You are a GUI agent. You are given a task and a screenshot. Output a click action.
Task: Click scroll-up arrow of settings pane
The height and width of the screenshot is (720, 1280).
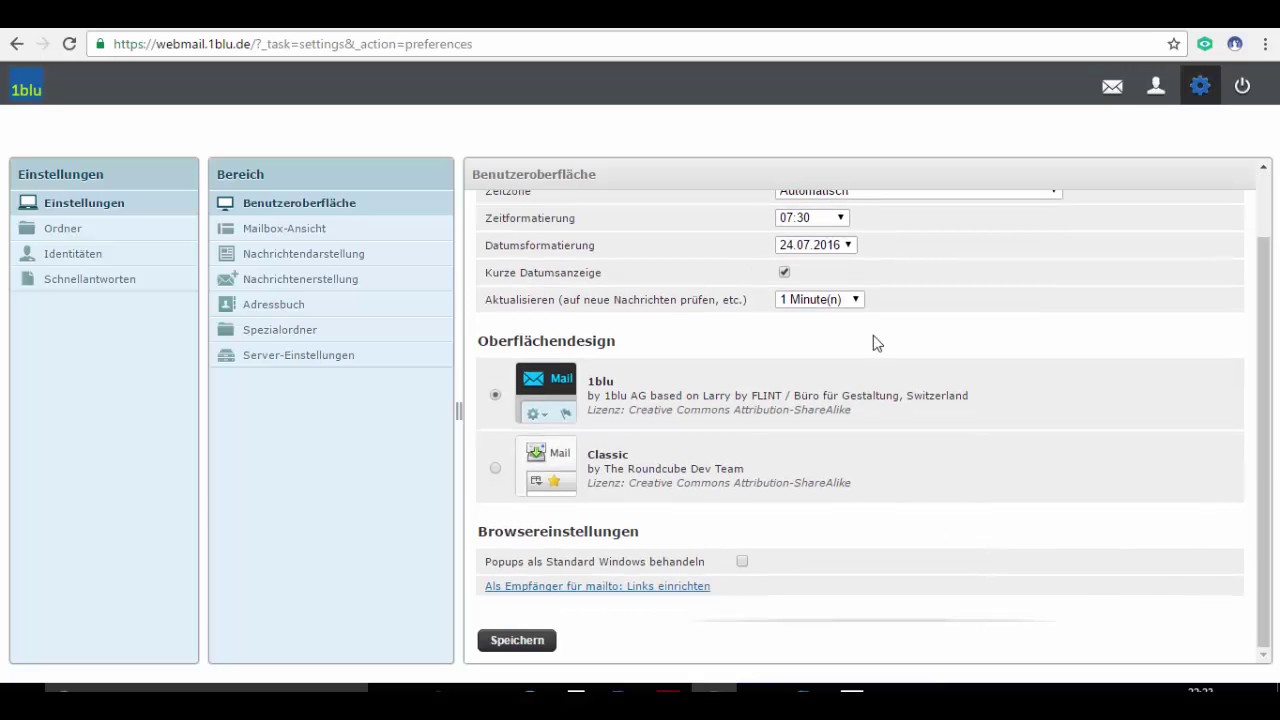[x=1263, y=167]
